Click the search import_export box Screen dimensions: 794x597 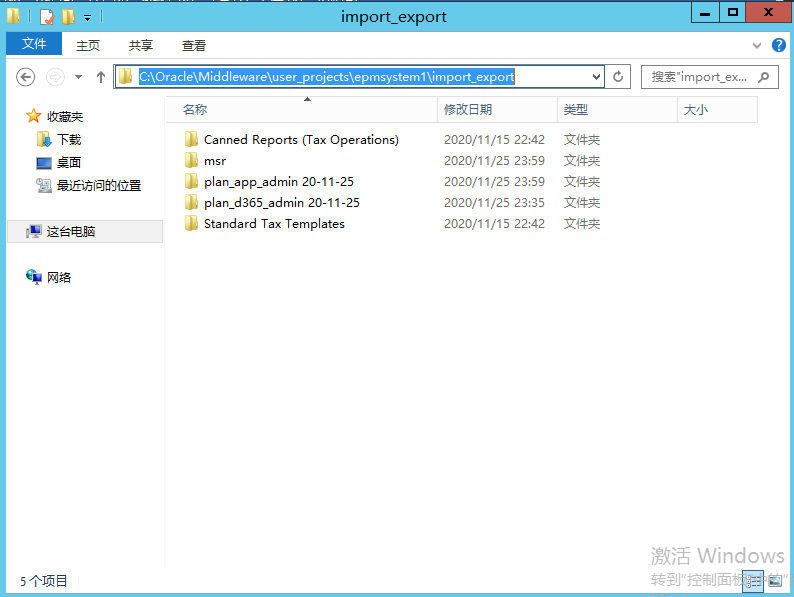click(x=709, y=77)
